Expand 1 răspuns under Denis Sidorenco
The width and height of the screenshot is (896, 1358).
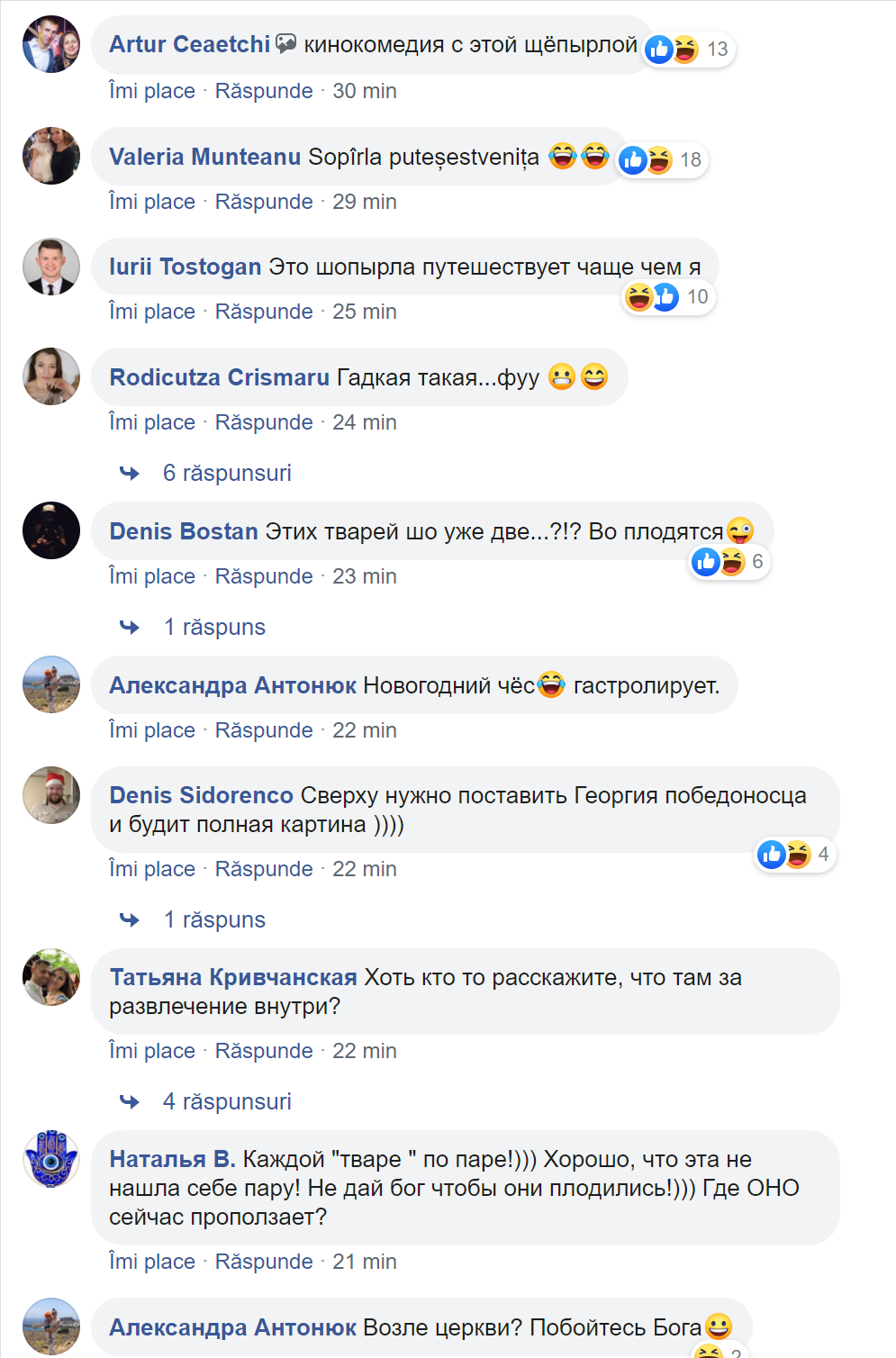[x=214, y=919]
